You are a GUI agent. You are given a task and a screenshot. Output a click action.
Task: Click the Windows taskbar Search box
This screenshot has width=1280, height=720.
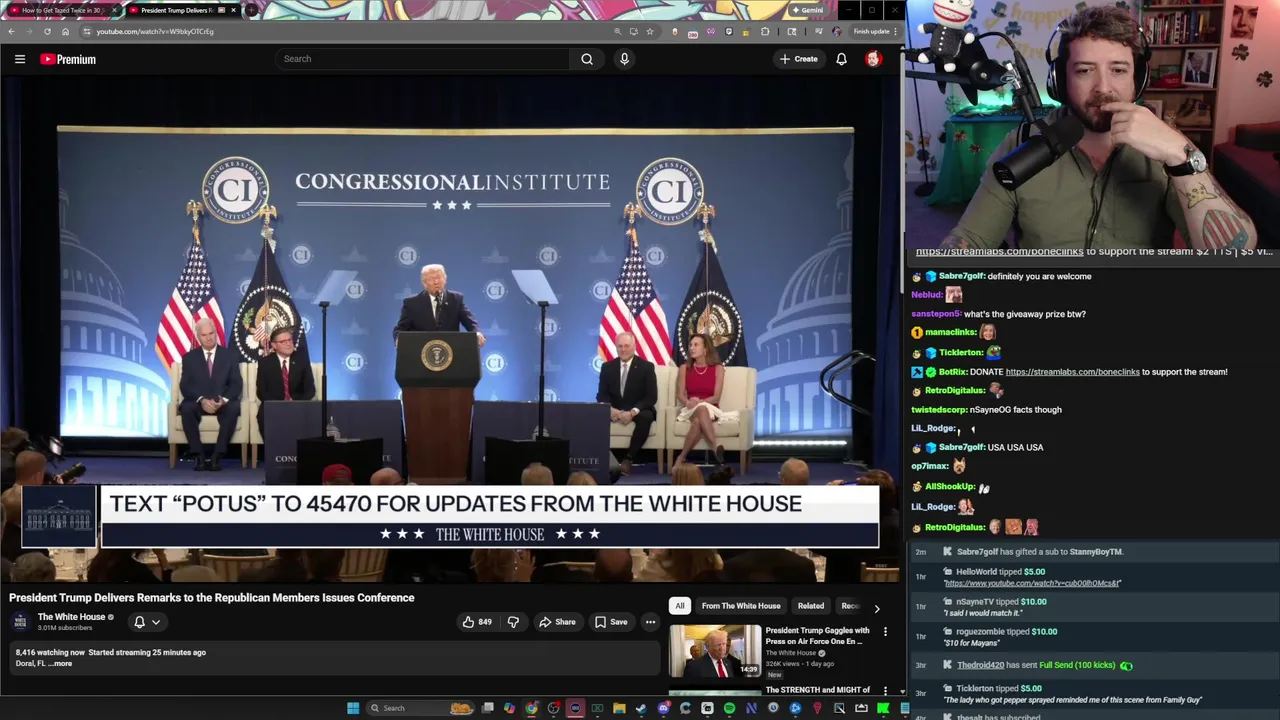(x=420, y=708)
